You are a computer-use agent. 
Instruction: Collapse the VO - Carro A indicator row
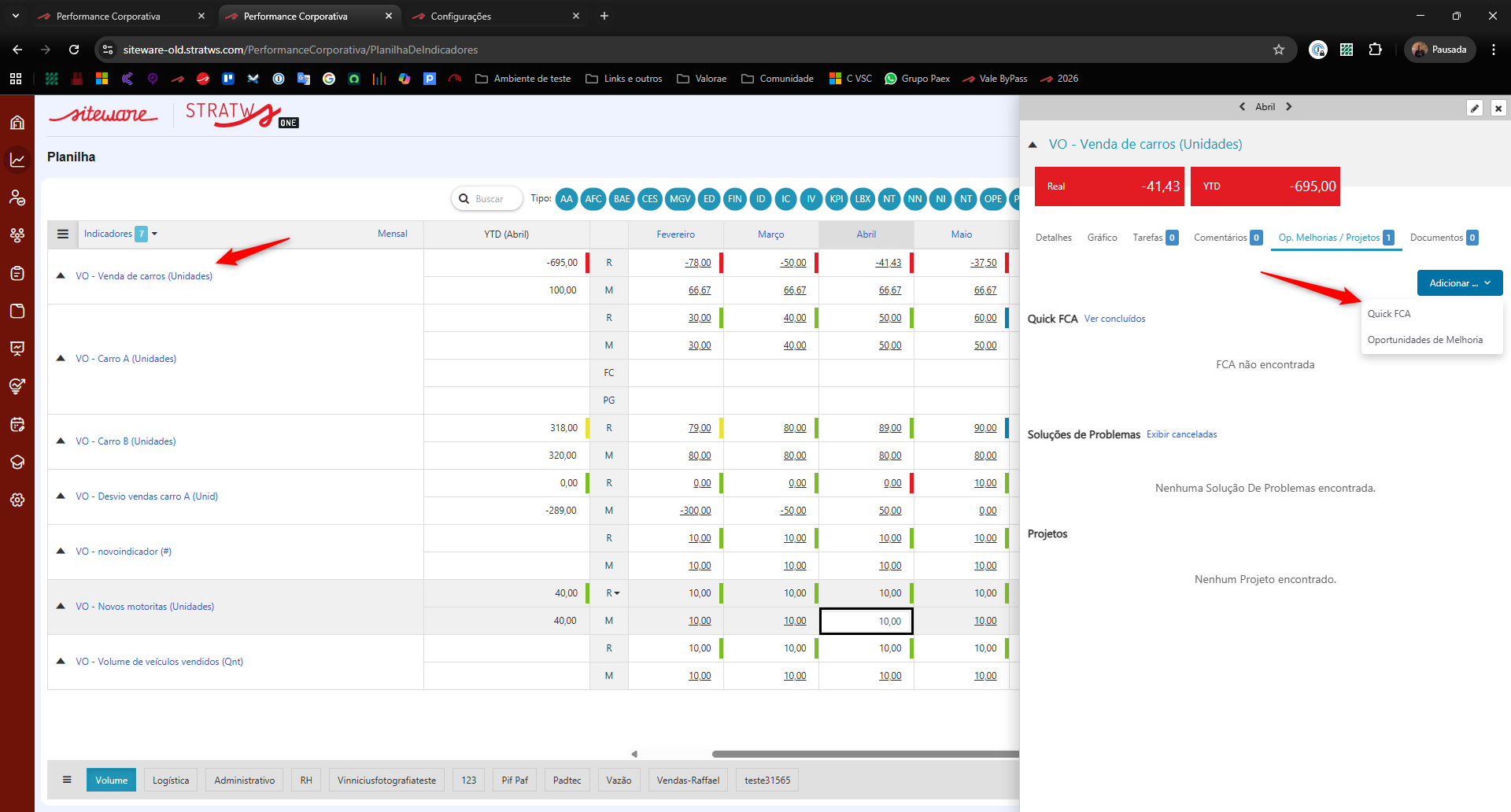[x=61, y=358]
